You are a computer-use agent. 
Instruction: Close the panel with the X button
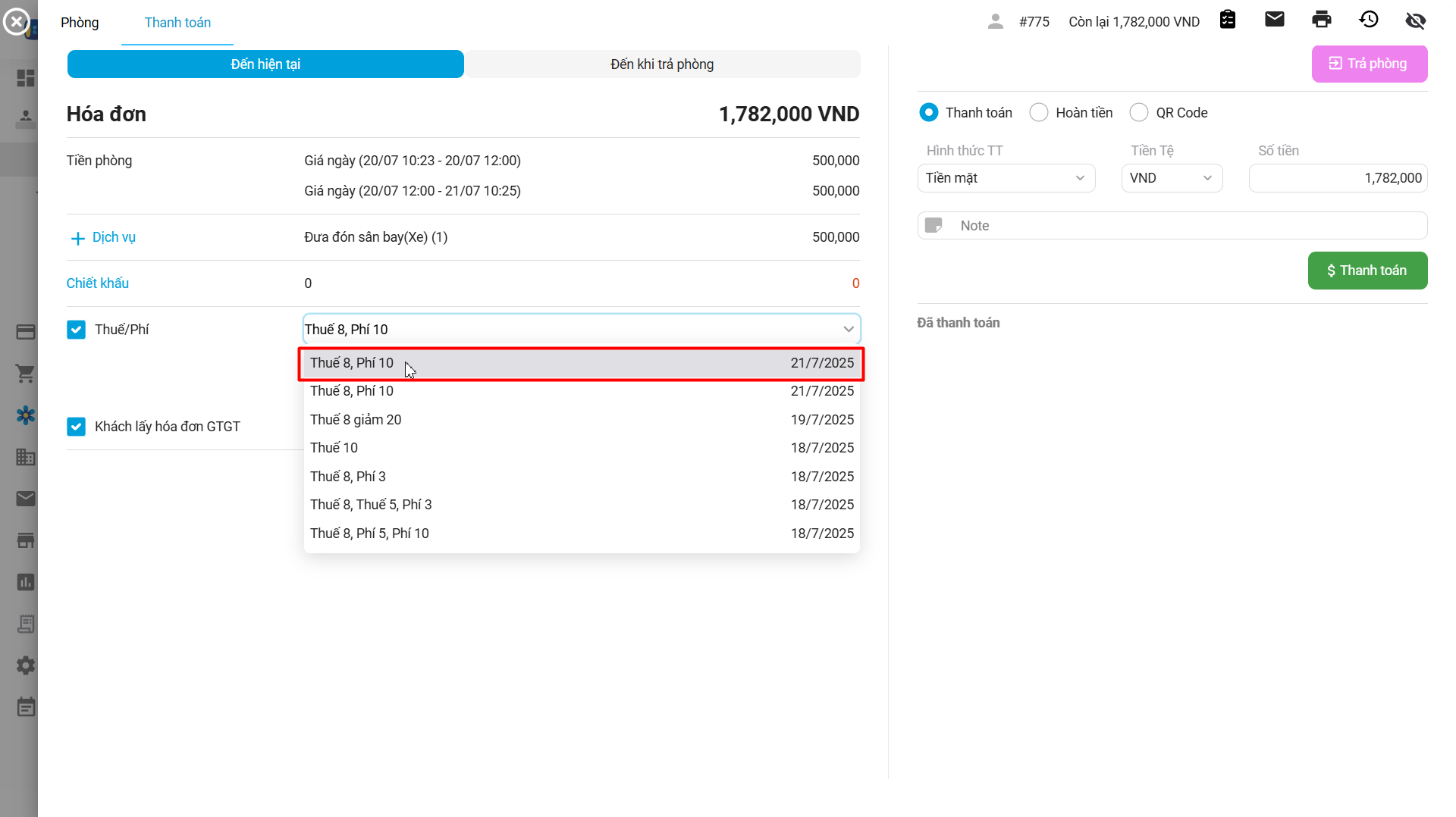[x=16, y=22]
